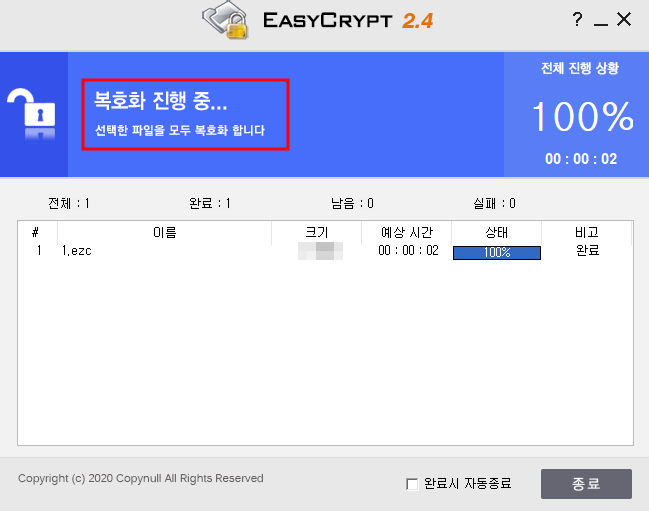Viewport: 649px width, 511px height.
Task: Click the EasyCrypt padlock logo icon
Action: [x=226, y=20]
